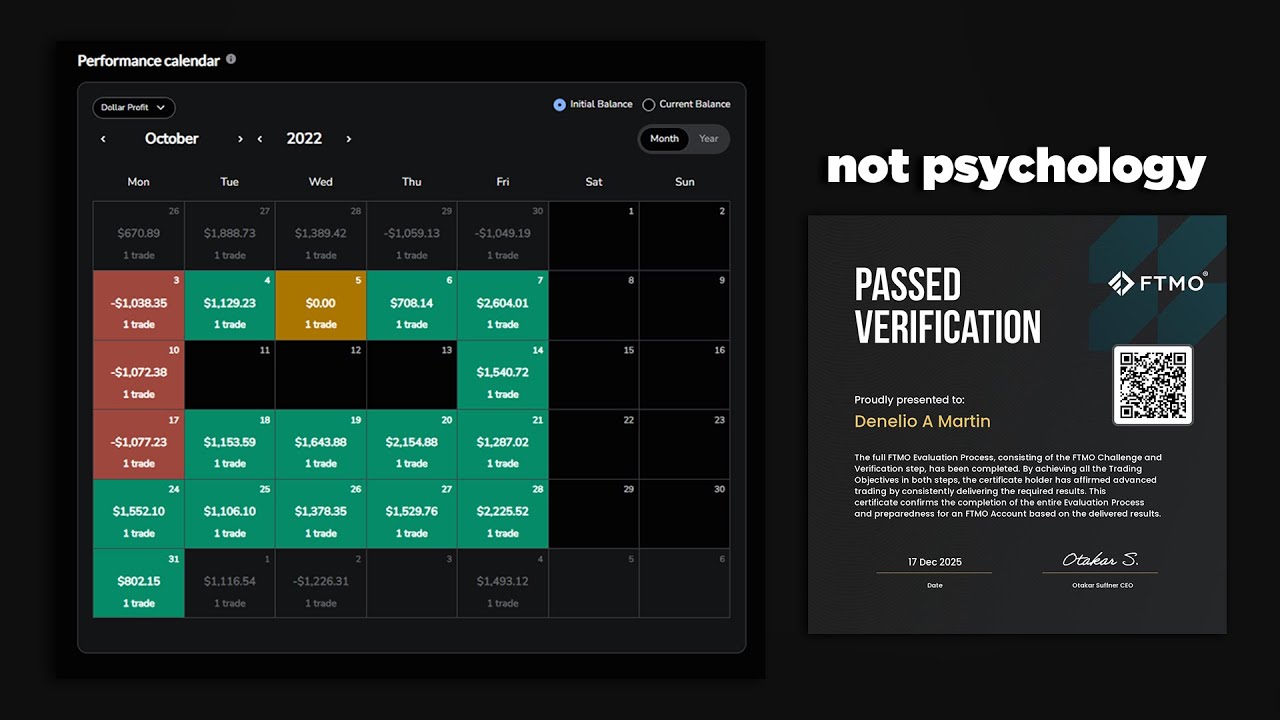The width and height of the screenshot is (1280, 720).
Task: Select the empty day 22 cell
Action: [594, 444]
